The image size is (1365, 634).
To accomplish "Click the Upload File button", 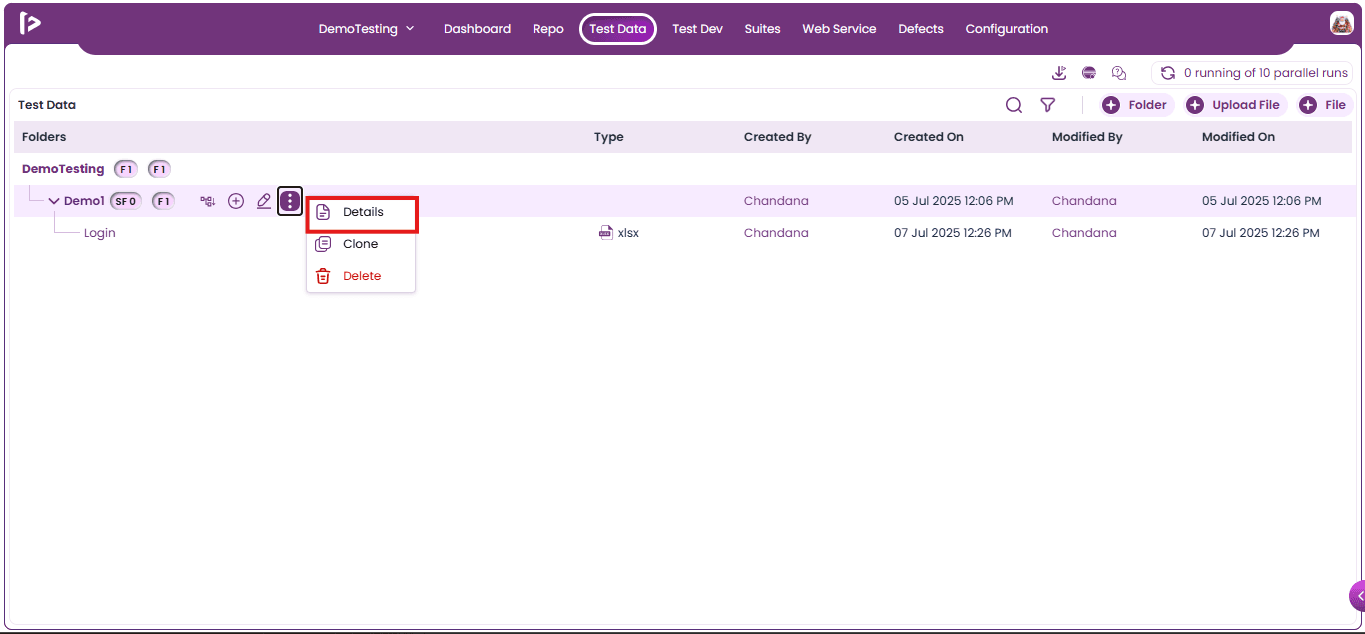I will point(1236,105).
